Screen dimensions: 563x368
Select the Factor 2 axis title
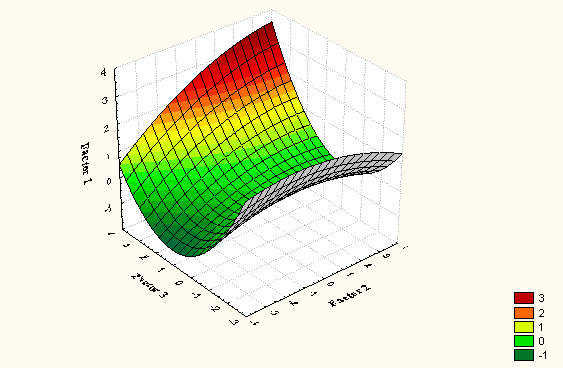tap(350, 295)
